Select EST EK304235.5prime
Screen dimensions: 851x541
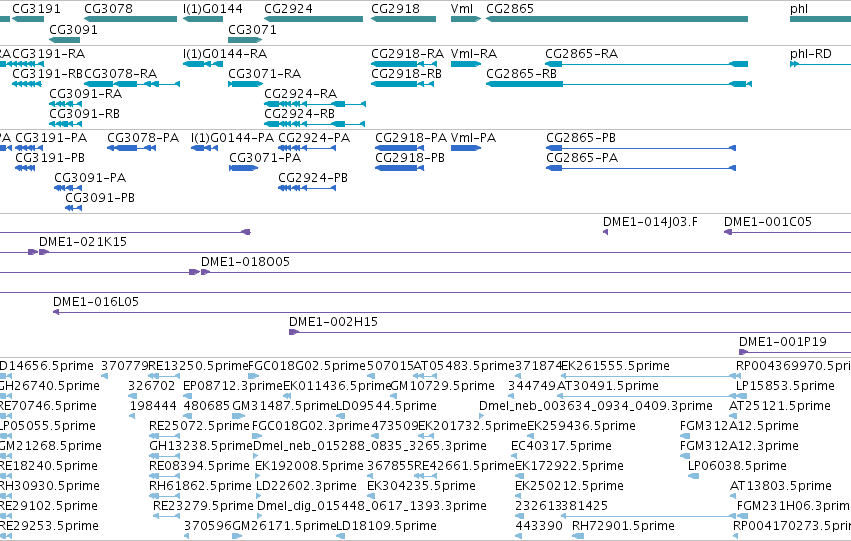click(372, 497)
